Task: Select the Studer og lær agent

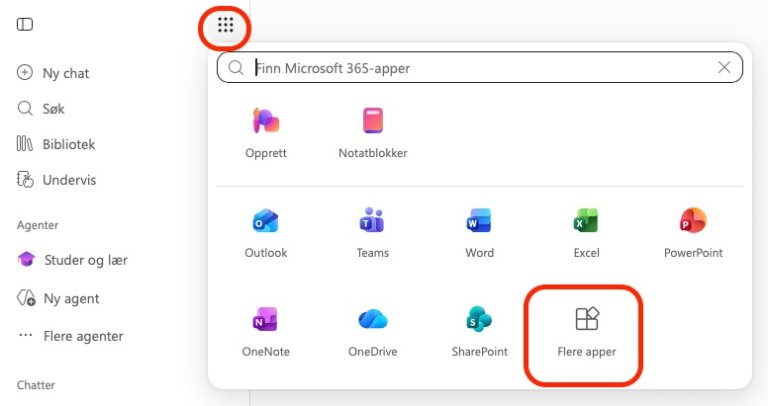Action: click(x=72, y=260)
